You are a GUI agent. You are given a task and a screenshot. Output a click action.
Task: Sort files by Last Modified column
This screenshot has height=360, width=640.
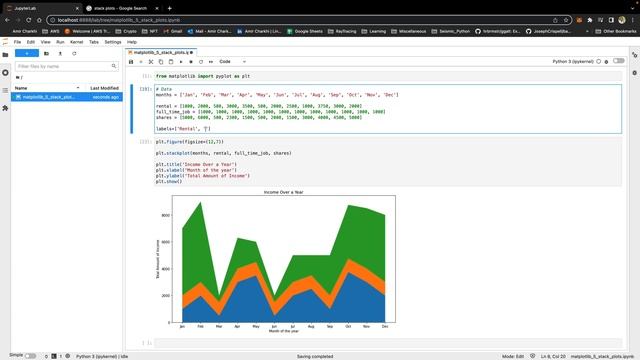pyautogui.click(x=104, y=88)
